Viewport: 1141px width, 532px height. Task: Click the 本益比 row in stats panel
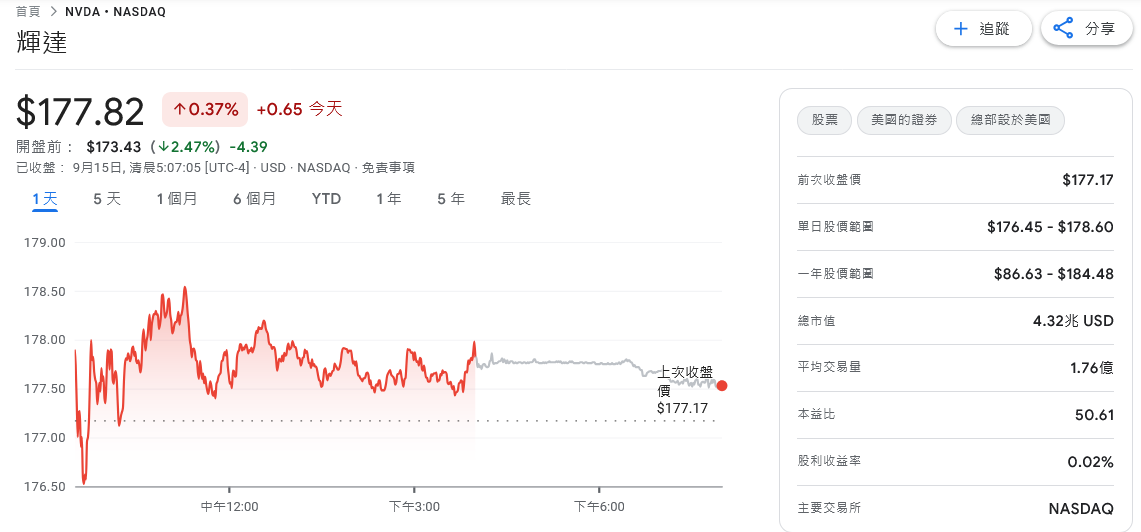tap(955, 414)
